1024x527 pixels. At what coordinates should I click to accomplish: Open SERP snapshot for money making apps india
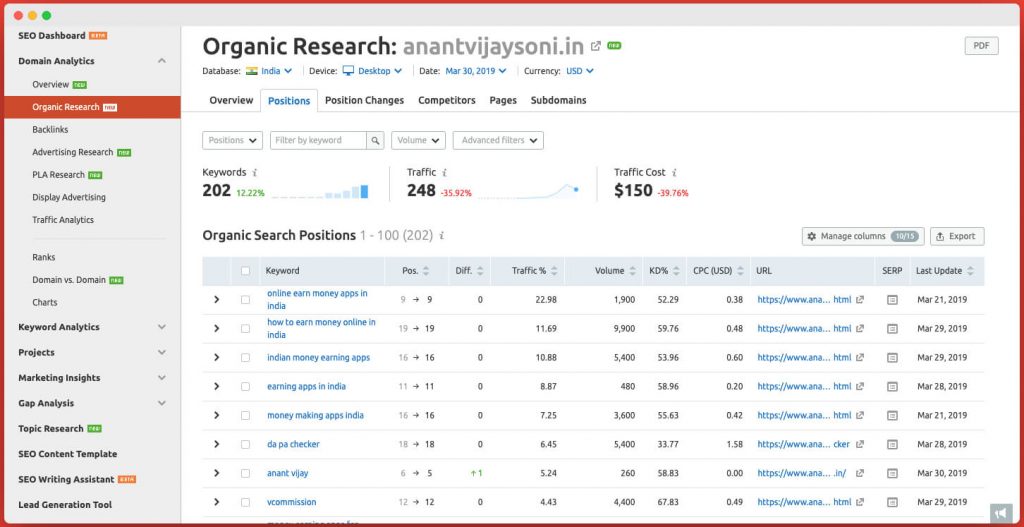pyautogui.click(x=892, y=415)
